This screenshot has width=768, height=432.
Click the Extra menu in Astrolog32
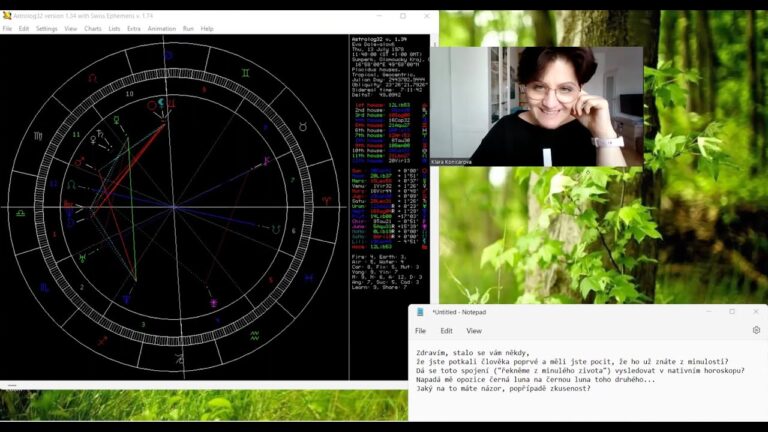tap(134, 29)
